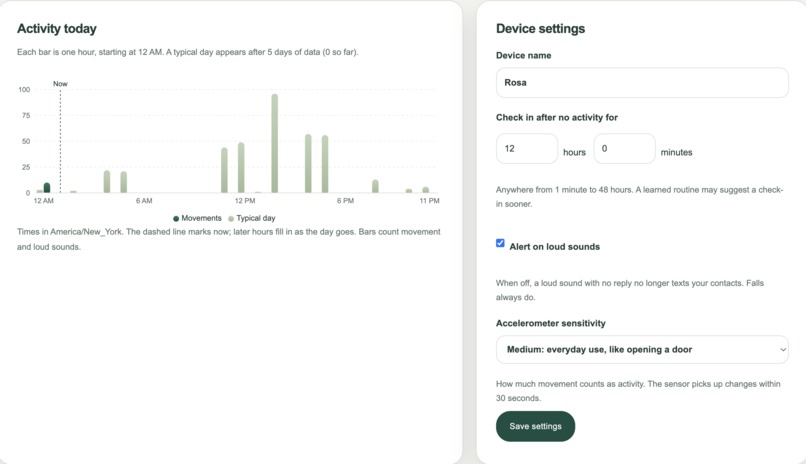The width and height of the screenshot is (806, 464).
Task: Open the Accelerometer sensitivity dropdown
Action: point(642,349)
